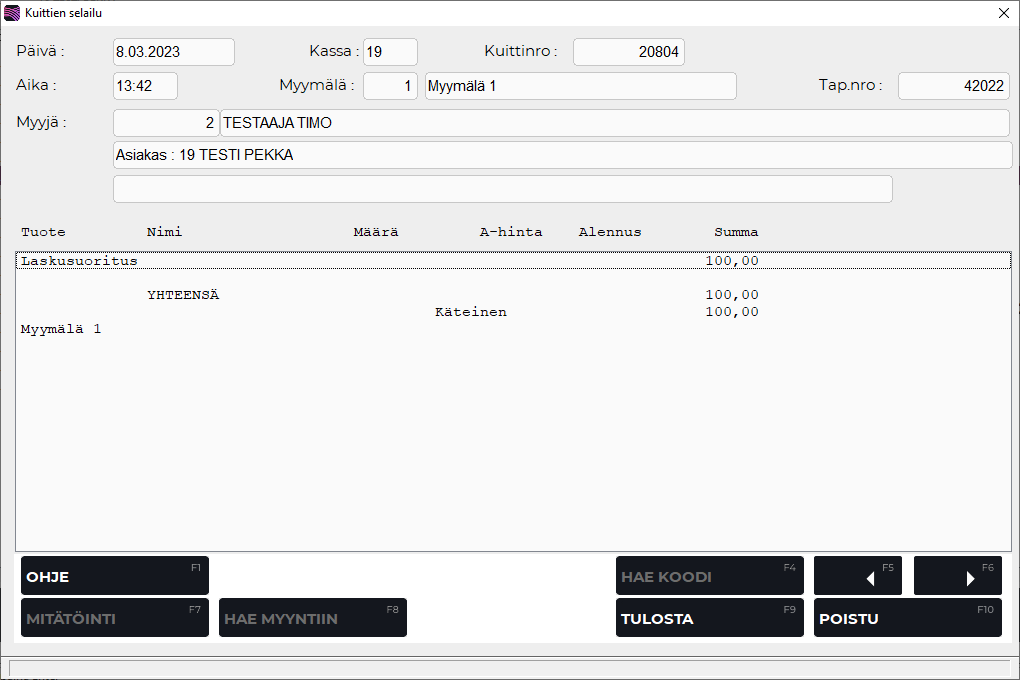Click the Asiakas TESTI PEKKA field
The image size is (1020, 680).
tap(562, 155)
